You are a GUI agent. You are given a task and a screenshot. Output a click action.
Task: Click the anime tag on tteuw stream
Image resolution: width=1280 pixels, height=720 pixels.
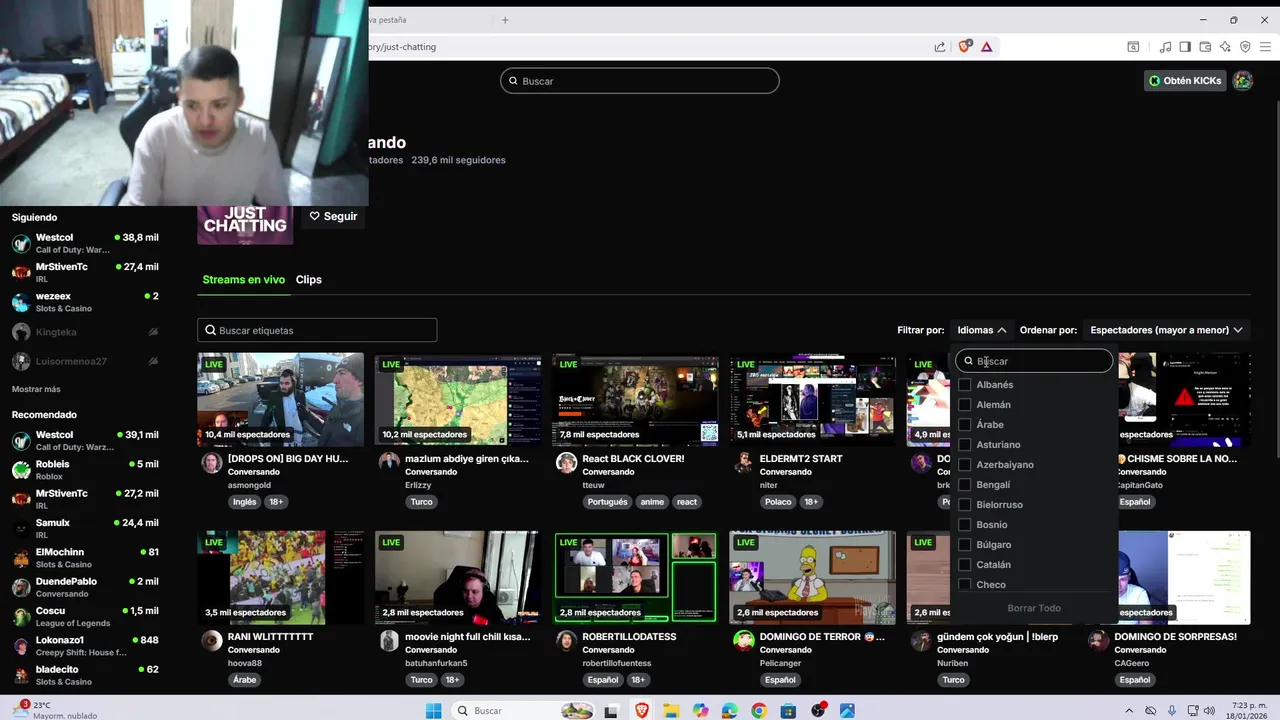(652, 502)
